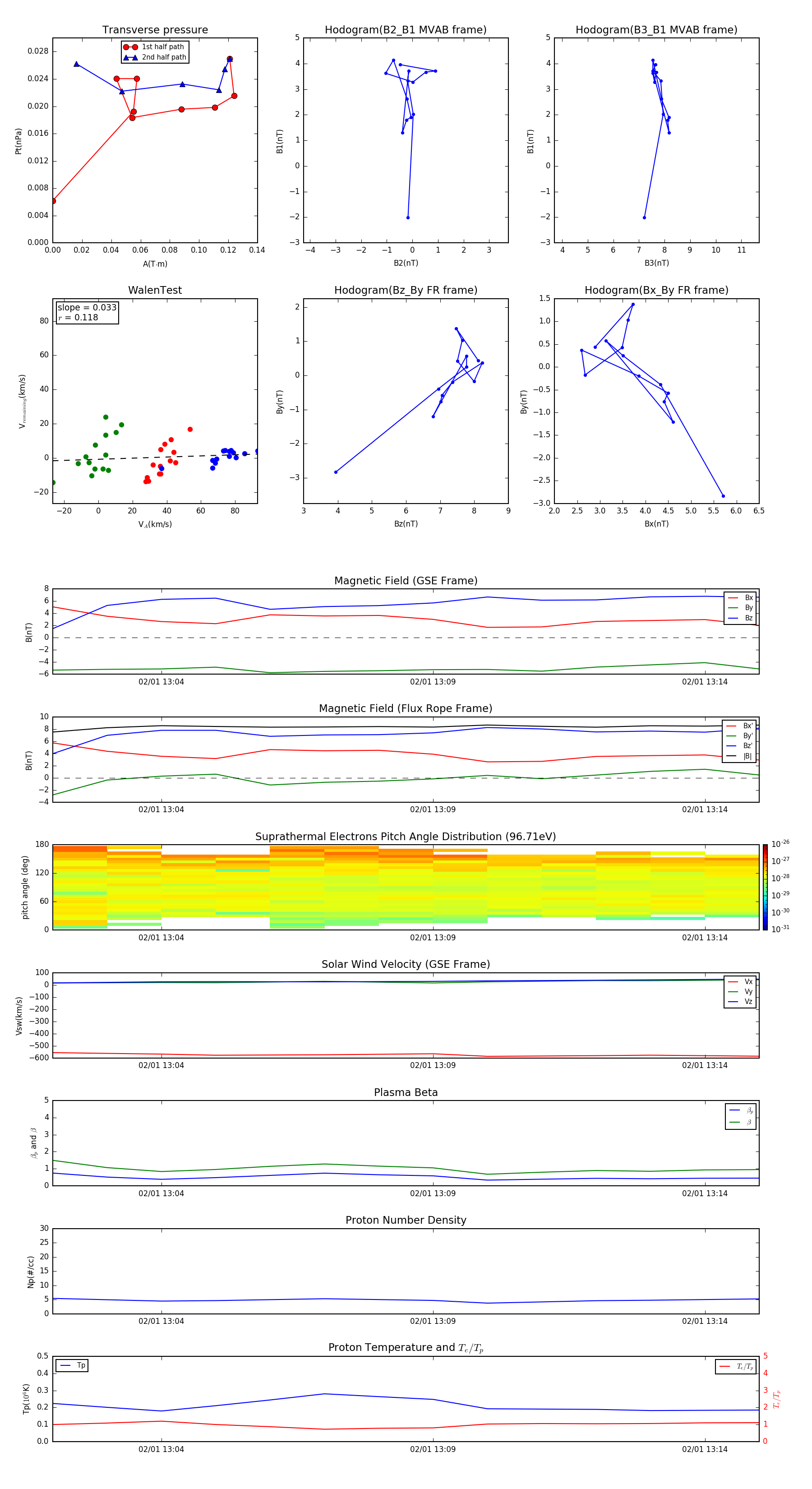
Task: Click the 'Solar Wind Velocity (GSE Frame)' title
Action: point(406,964)
